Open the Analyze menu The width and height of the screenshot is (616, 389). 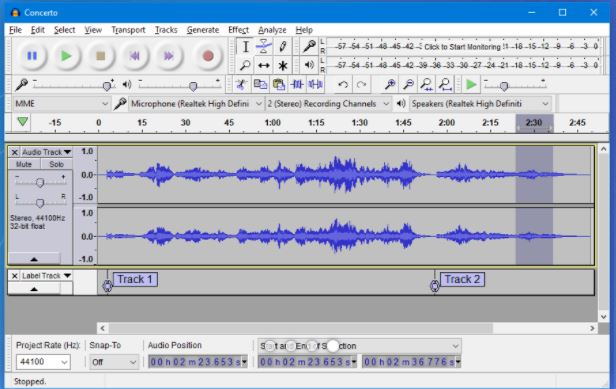click(x=272, y=30)
